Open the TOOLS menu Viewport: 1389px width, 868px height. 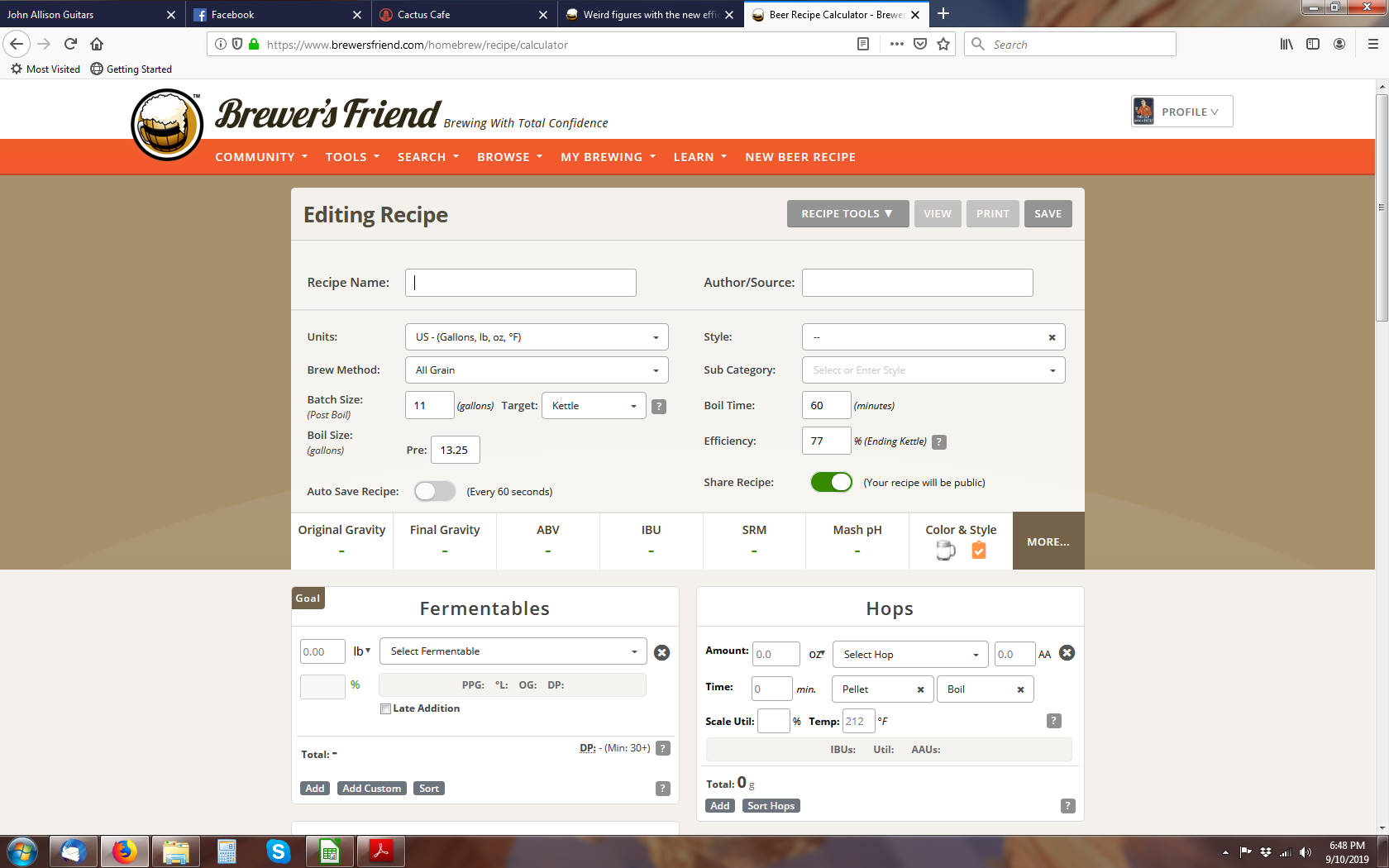click(352, 157)
